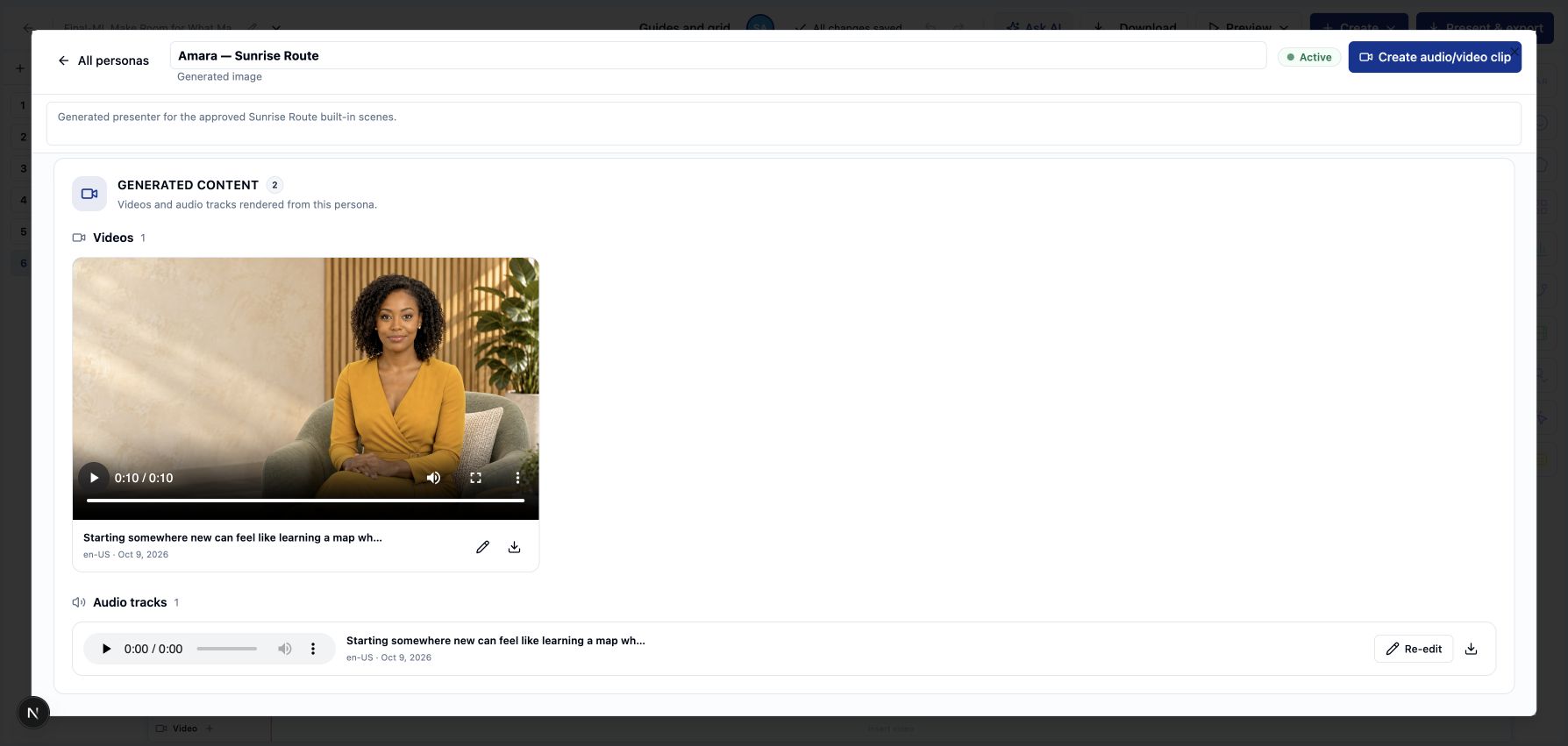Select slide 6 in background slide list
The width and height of the screenshot is (1568, 746).
23,263
